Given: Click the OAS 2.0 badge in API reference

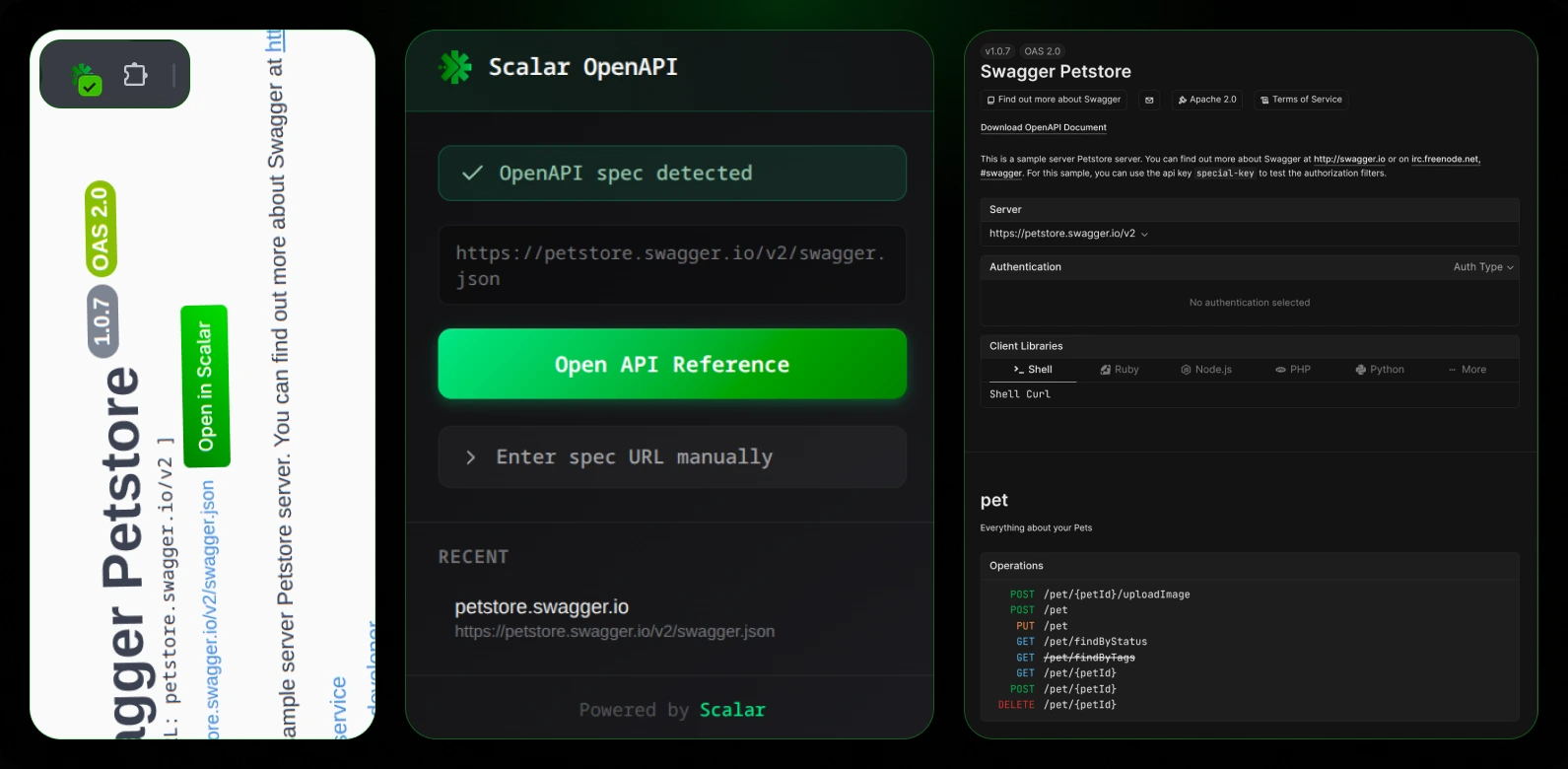Looking at the screenshot, I should pos(1042,51).
